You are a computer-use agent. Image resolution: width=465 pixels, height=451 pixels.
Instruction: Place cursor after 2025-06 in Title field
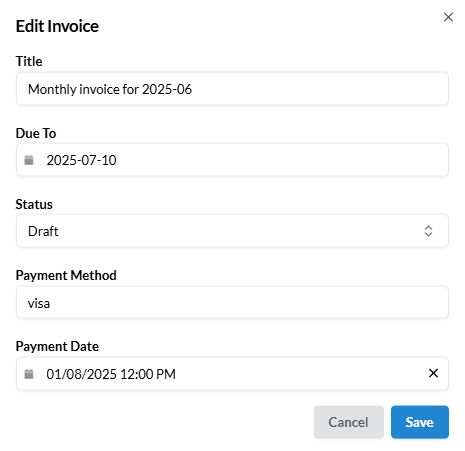[193, 89]
